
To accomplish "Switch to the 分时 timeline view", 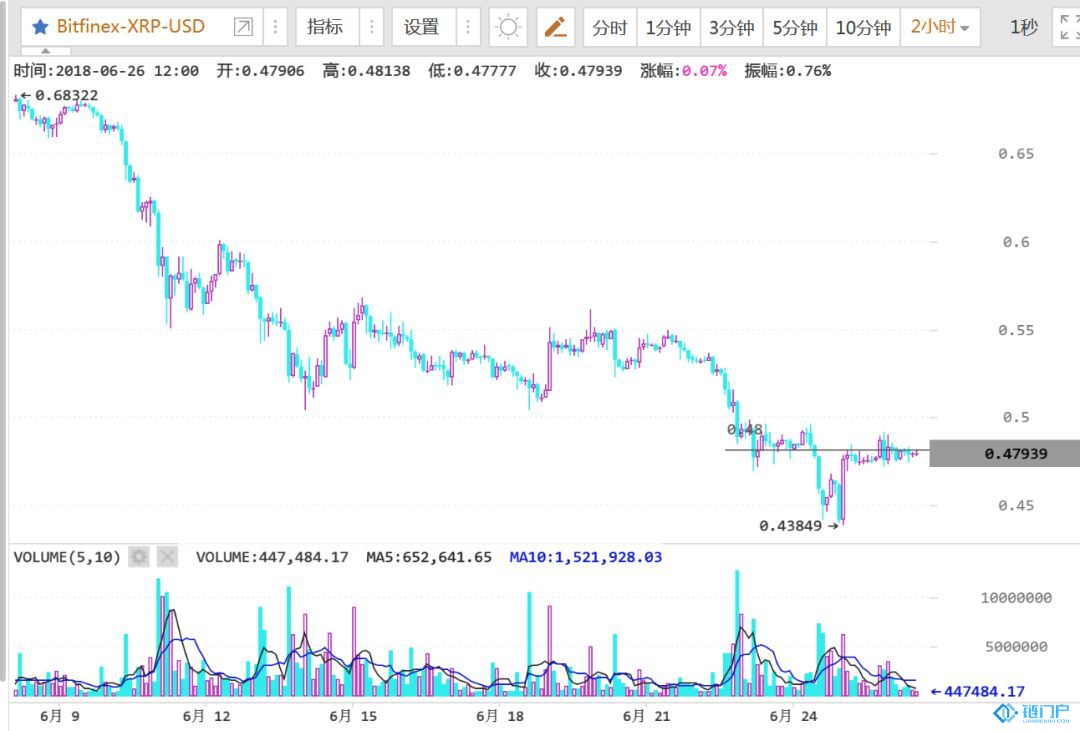I will [610, 28].
